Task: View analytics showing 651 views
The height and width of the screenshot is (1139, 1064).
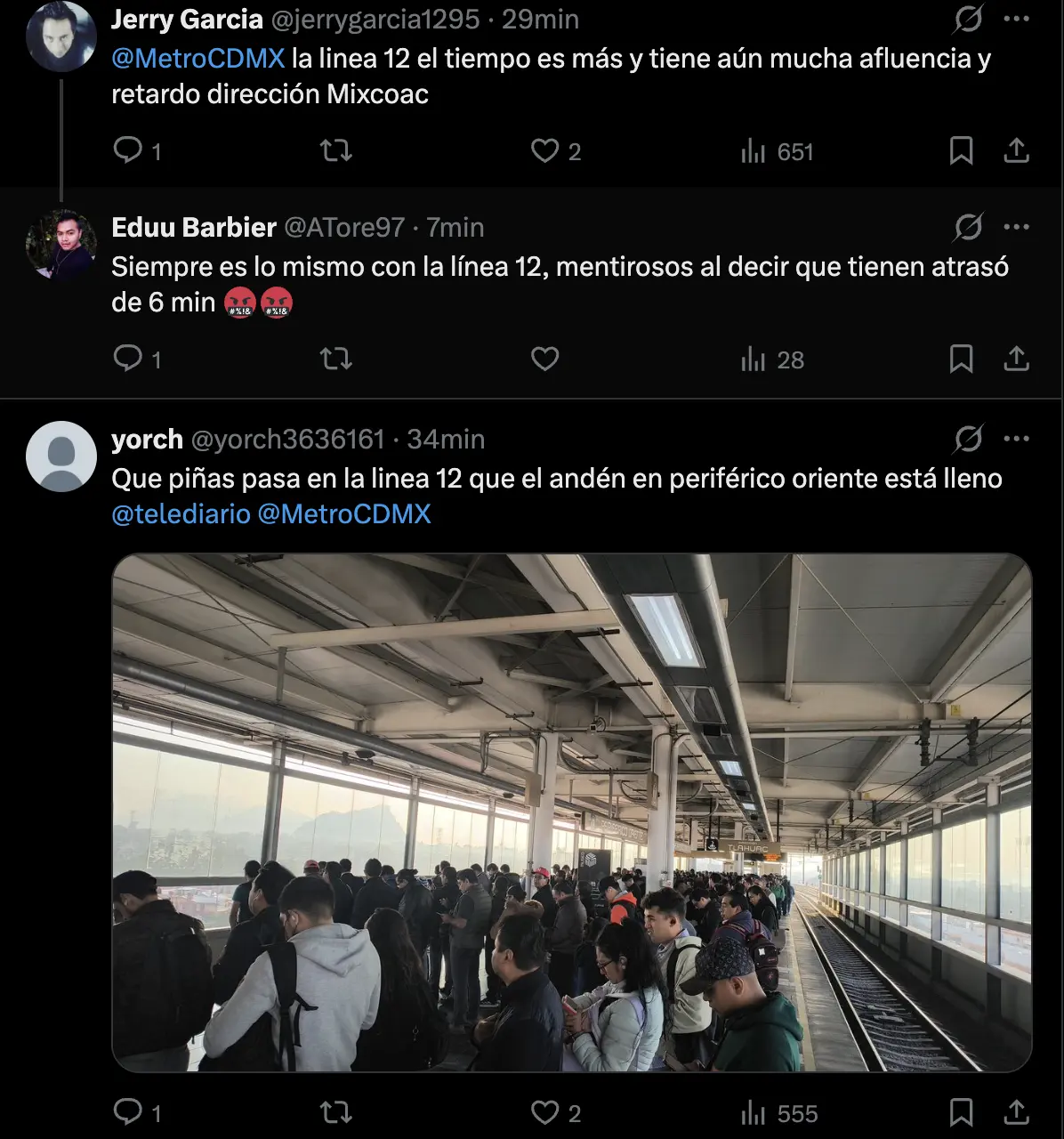Action: (x=775, y=151)
